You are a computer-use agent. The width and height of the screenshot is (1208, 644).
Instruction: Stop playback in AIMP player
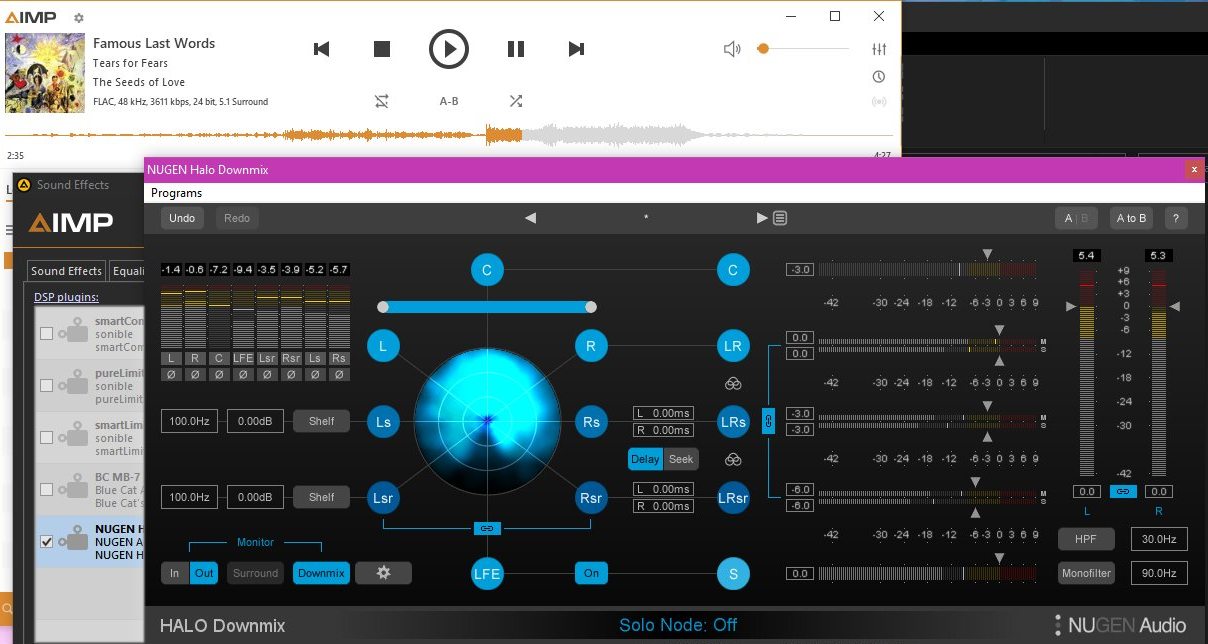pos(381,48)
